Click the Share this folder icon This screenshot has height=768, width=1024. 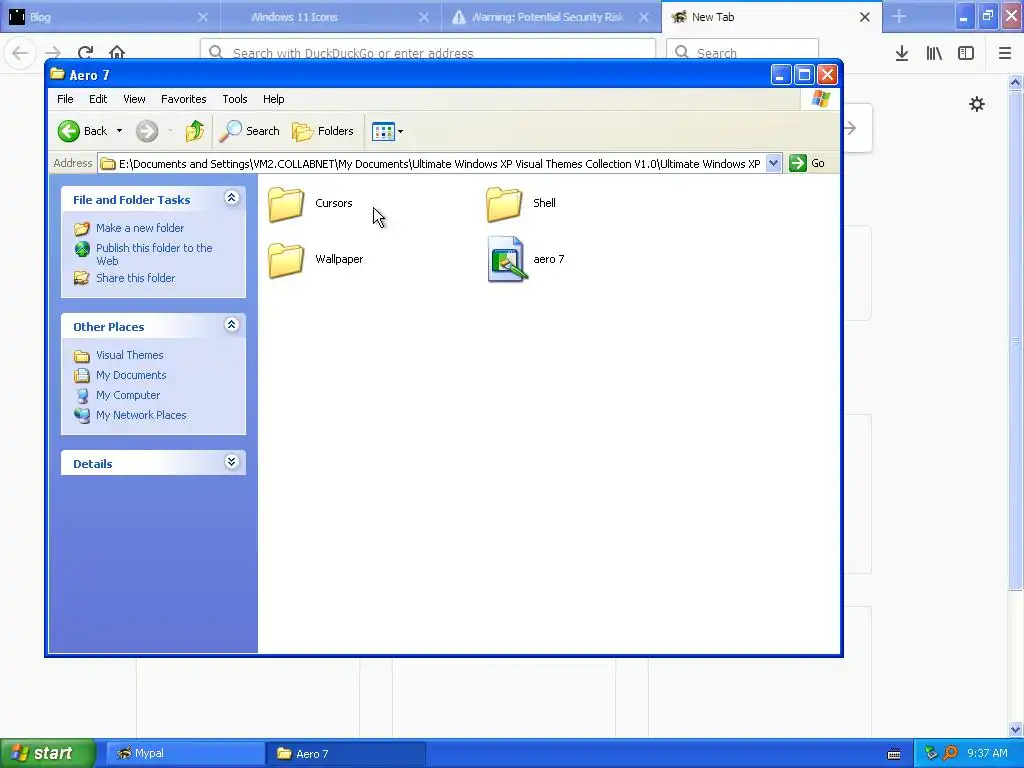coord(82,278)
